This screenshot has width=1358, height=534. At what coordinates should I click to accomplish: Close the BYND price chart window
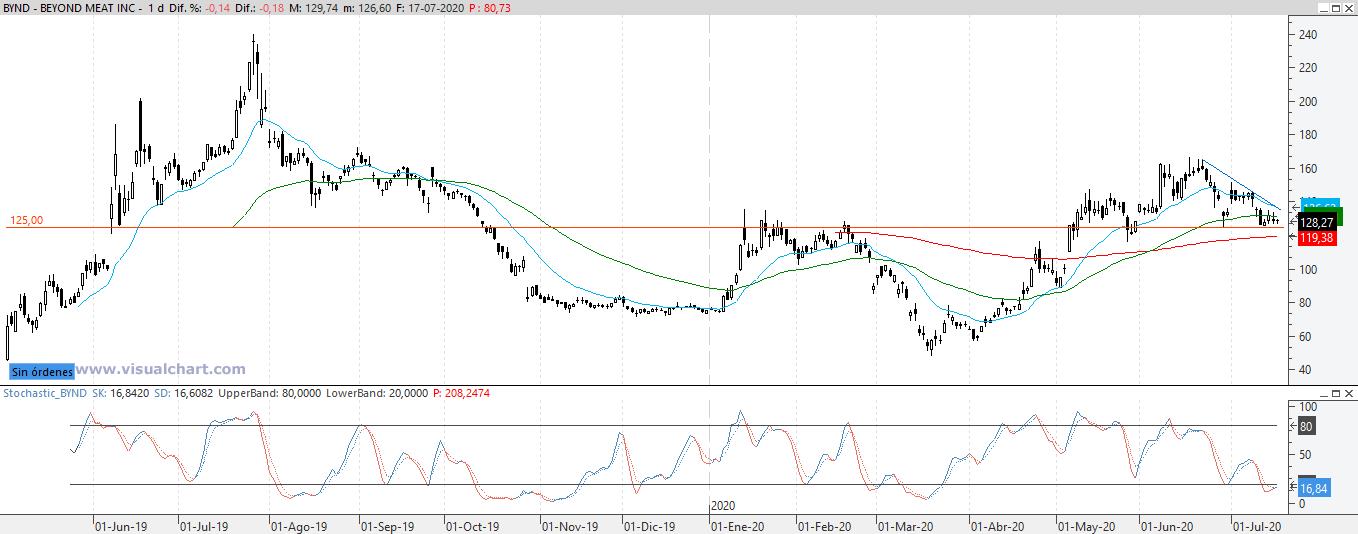coord(1349,8)
